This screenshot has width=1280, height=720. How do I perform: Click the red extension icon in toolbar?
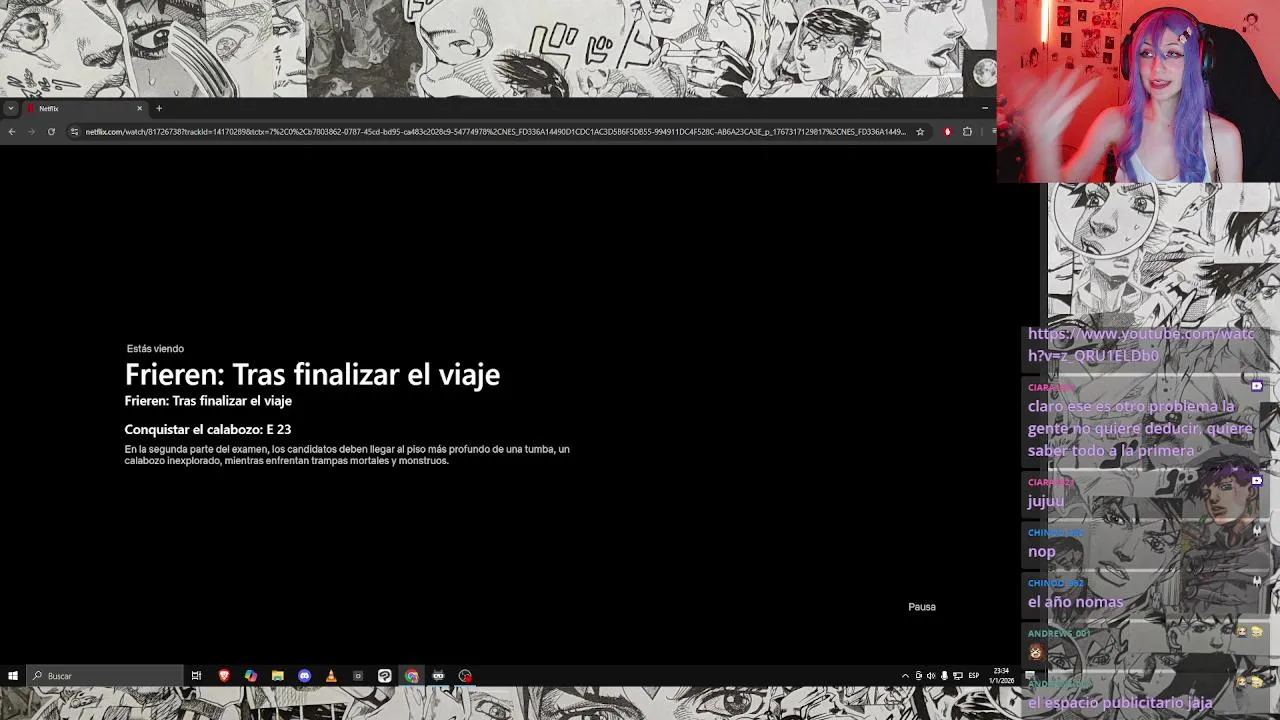click(x=947, y=131)
